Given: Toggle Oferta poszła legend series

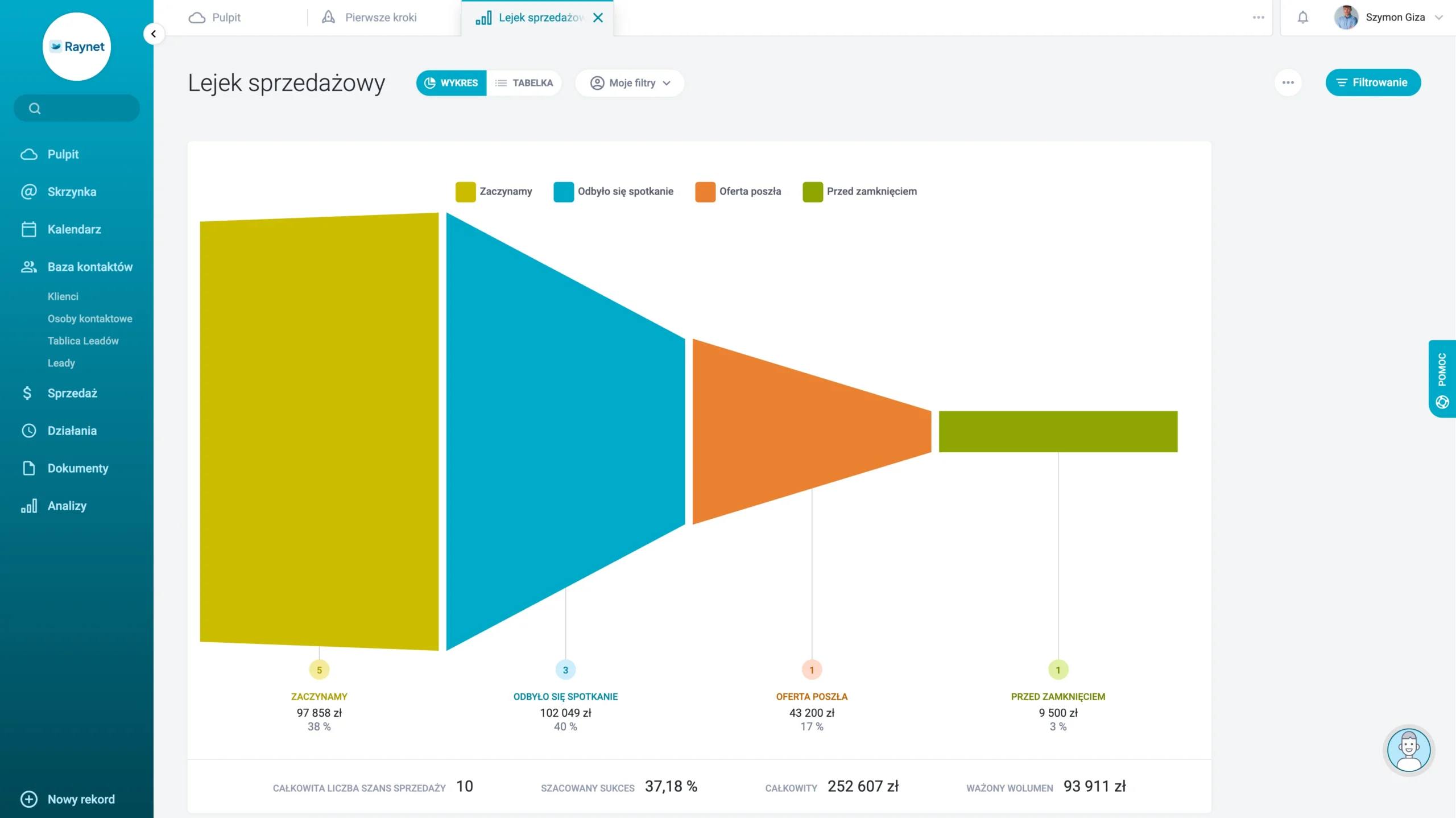Looking at the screenshot, I should click(x=738, y=192).
